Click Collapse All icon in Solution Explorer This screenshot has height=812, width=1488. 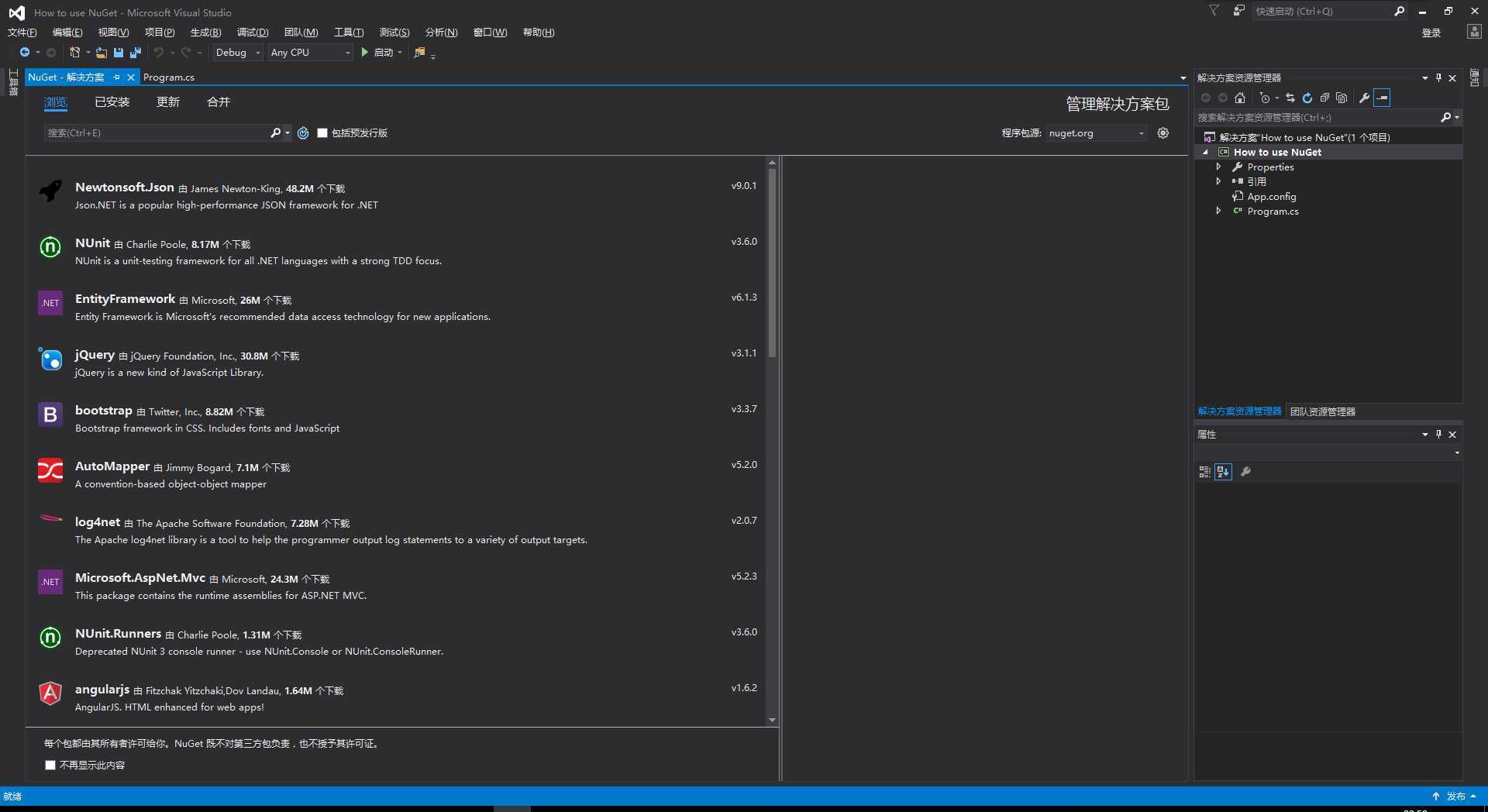point(1324,98)
